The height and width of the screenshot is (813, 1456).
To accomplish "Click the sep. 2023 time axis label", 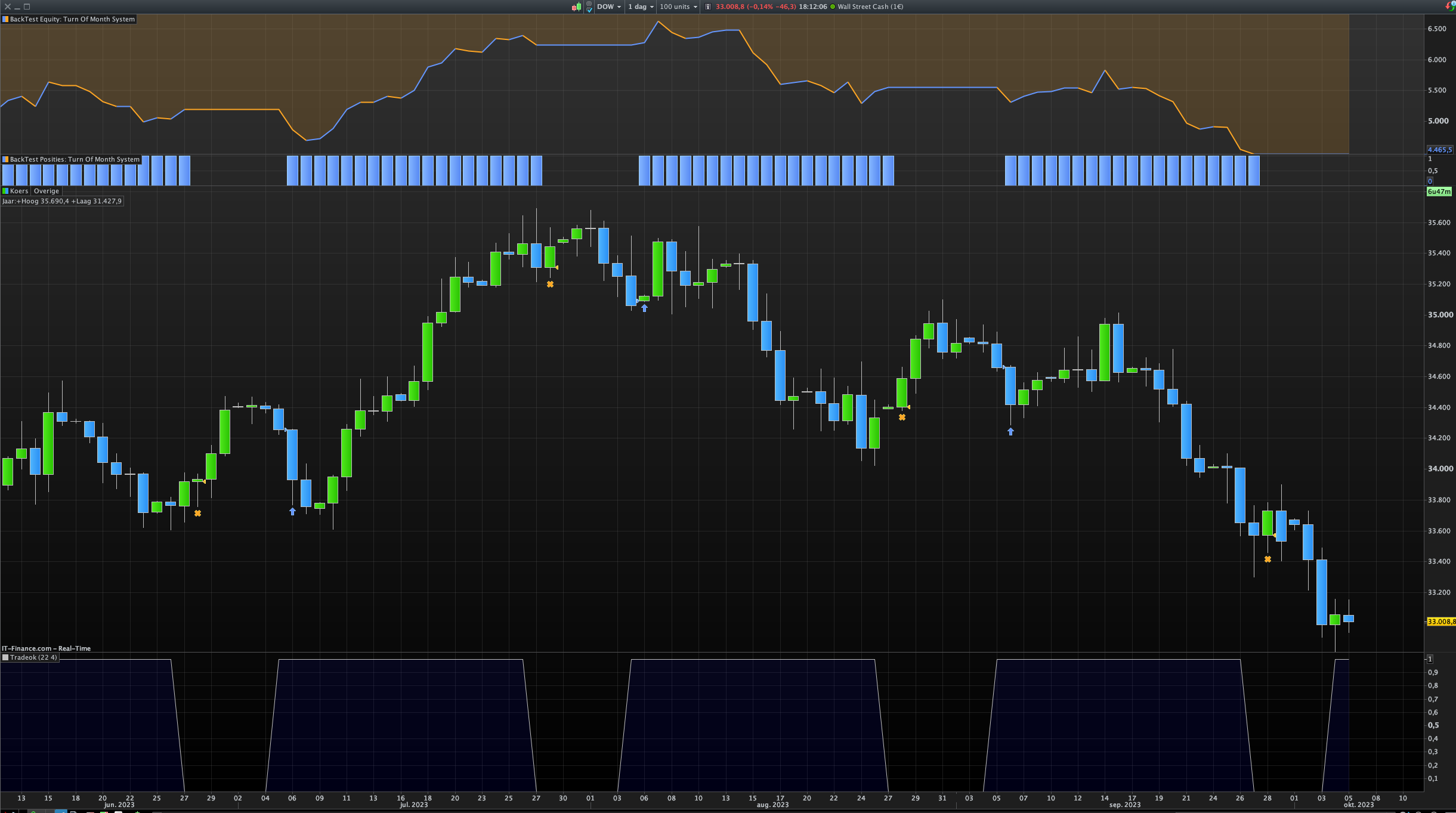I will [x=1124, y=805].
